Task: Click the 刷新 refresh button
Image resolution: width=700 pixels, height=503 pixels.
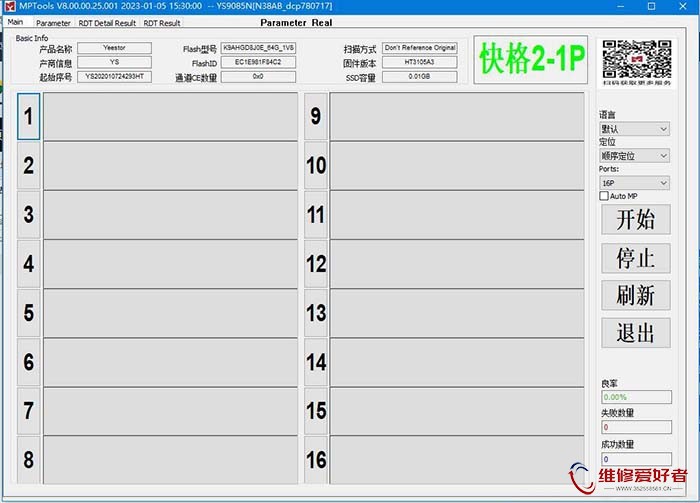Action: (635, 295)
